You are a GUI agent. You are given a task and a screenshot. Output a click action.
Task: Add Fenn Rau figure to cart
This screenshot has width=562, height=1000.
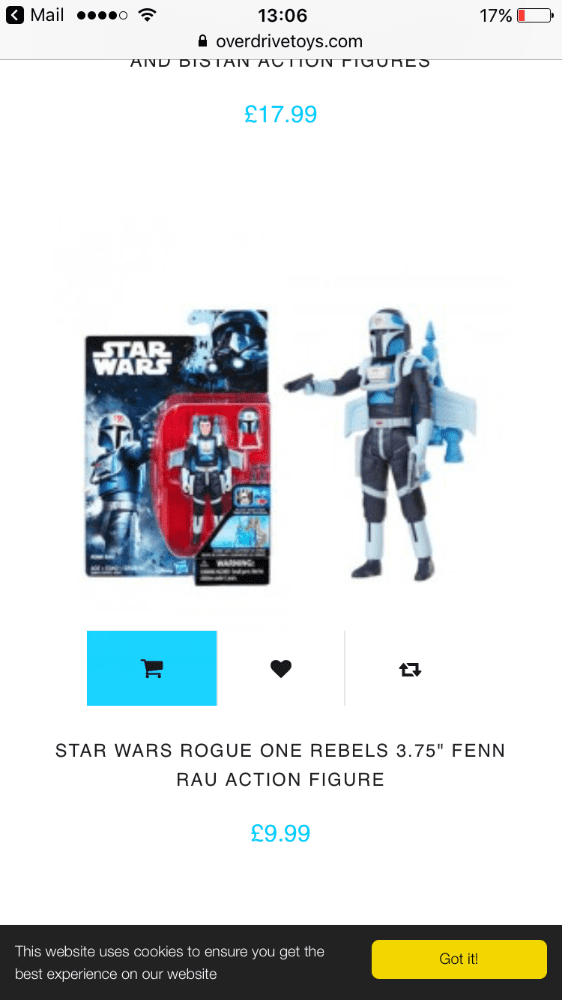[x=152, y=668]
